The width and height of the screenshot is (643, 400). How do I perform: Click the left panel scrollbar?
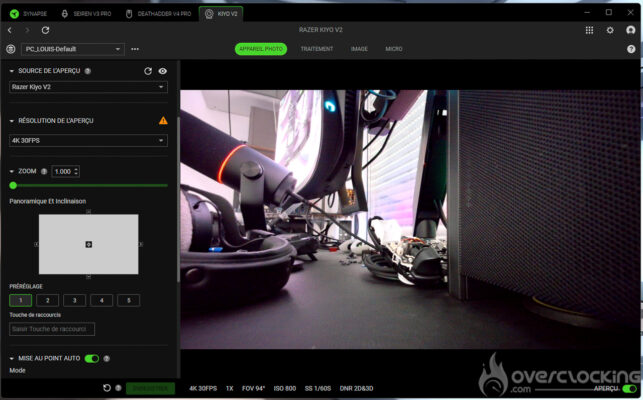pos(178,199)
